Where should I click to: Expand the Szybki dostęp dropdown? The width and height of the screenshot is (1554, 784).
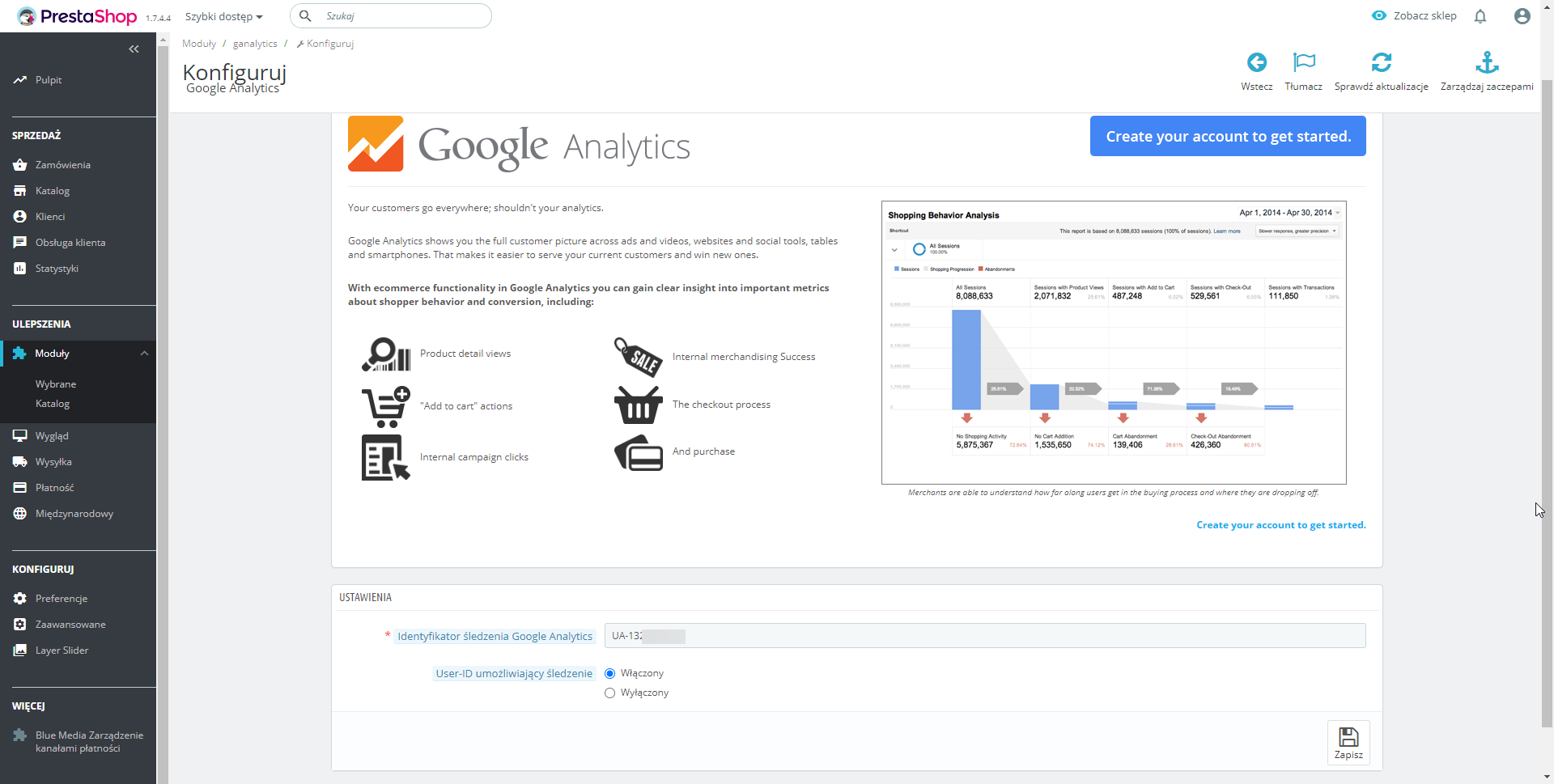point(224,16)
